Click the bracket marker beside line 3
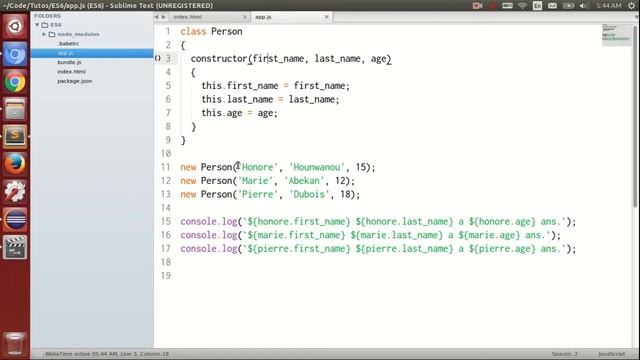Viewport: 640px width, 360px height. (x=158, y=58)
